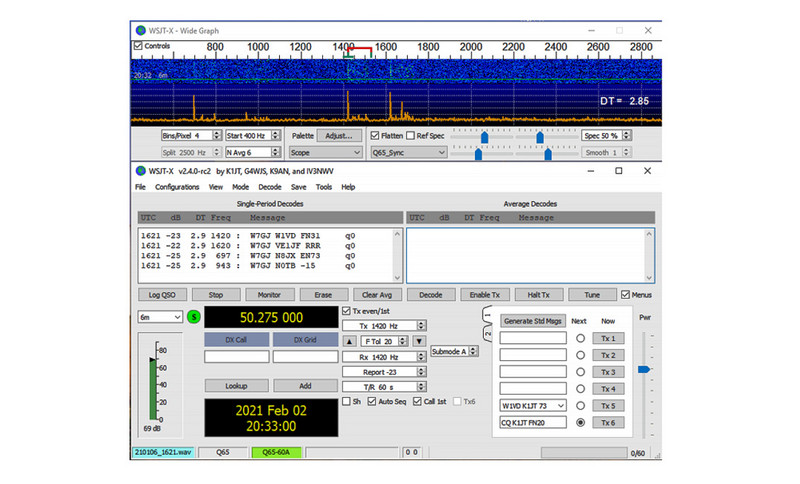800x484 pixels.
Task: Select the Next radio button for Tx 1
Action: (580, 338)
